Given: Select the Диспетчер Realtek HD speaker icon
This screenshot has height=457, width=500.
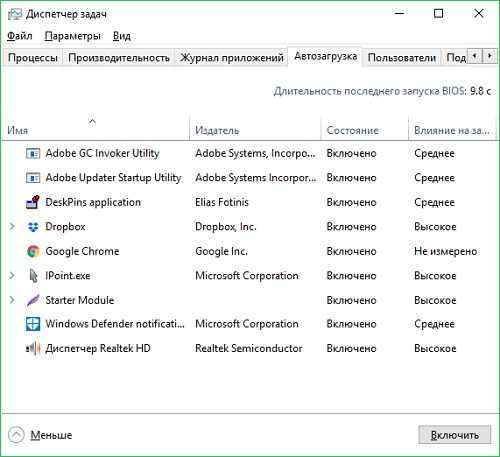Looking at the screenshot, I should pos(33,348).
